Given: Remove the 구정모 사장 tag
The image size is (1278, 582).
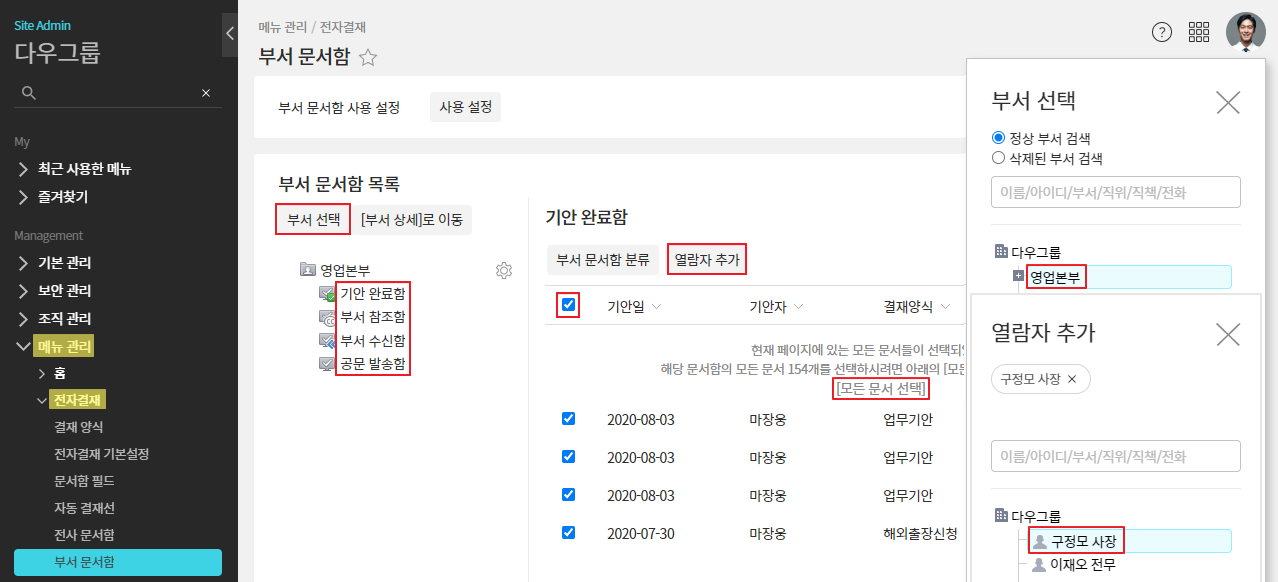Looking at the screenshot, I should [x=1072, y=379].
